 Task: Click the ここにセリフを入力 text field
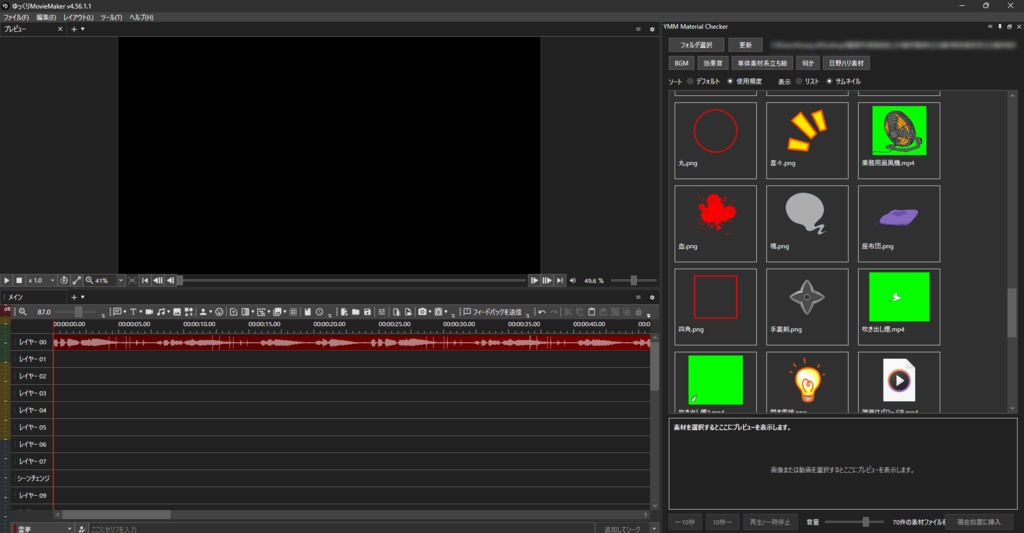343,528
